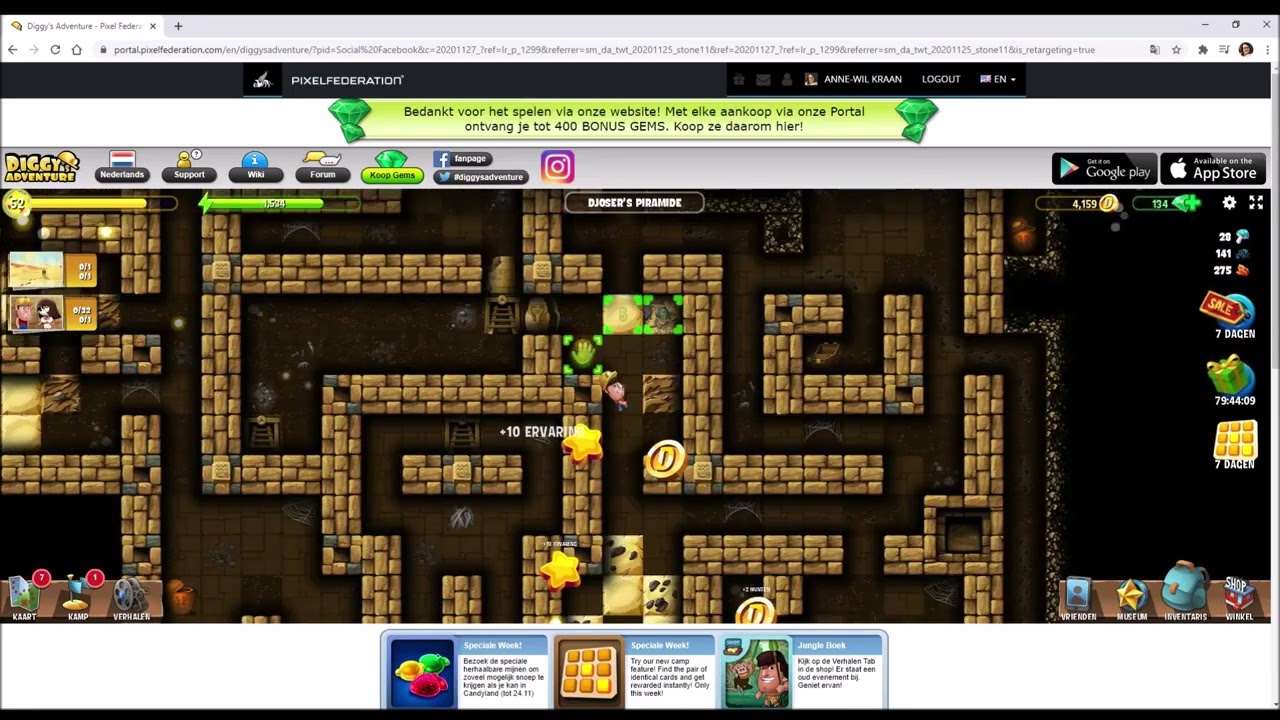Image resolution: width=1280 pixels, height=720 pixels.
Task: Open game settings gear icon
Action: [1229, 203]
